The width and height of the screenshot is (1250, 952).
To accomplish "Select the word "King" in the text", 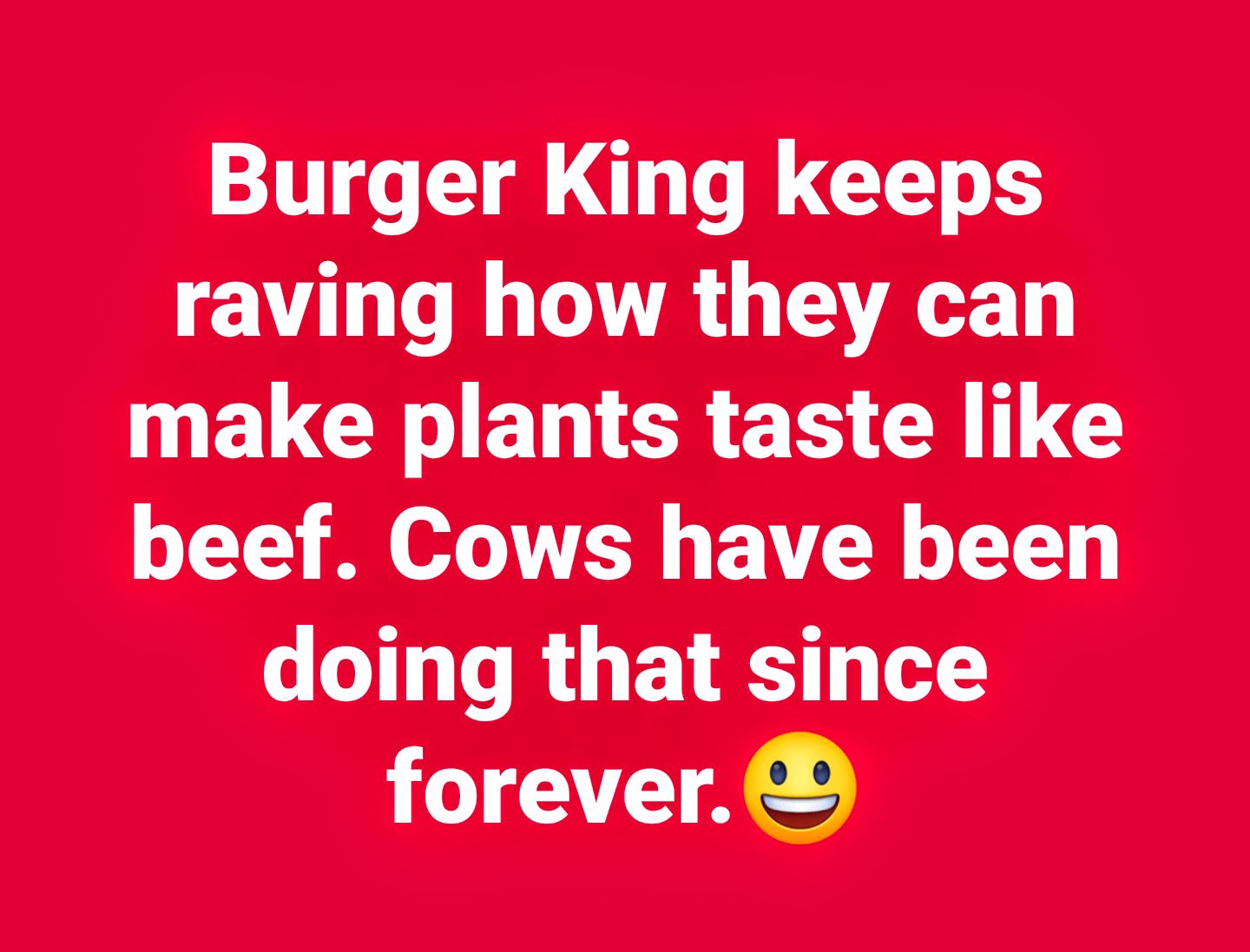I will pyautogui.click(x=644, y=185).
